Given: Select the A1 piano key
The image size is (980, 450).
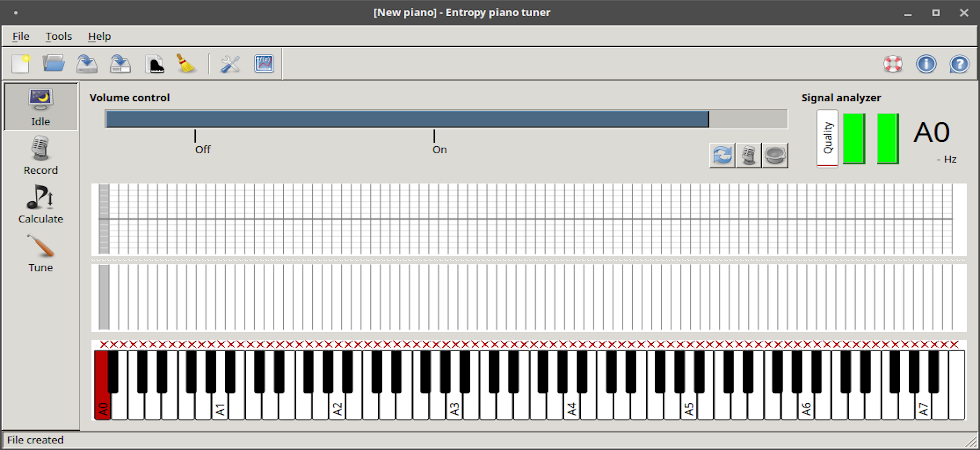Looking at the screenshot, I should pyautogui.click(x=219, y=406).
